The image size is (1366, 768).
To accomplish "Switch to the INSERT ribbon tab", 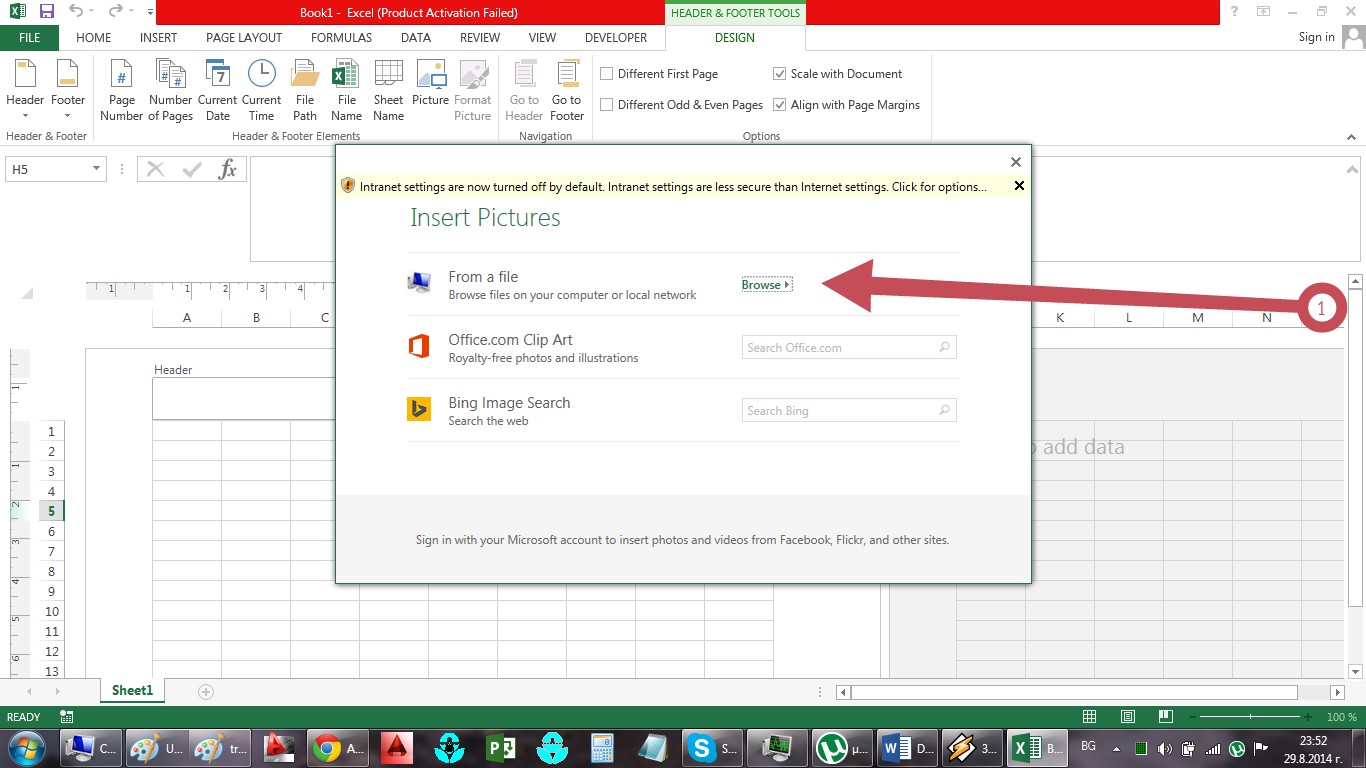I will click(158, 38).
